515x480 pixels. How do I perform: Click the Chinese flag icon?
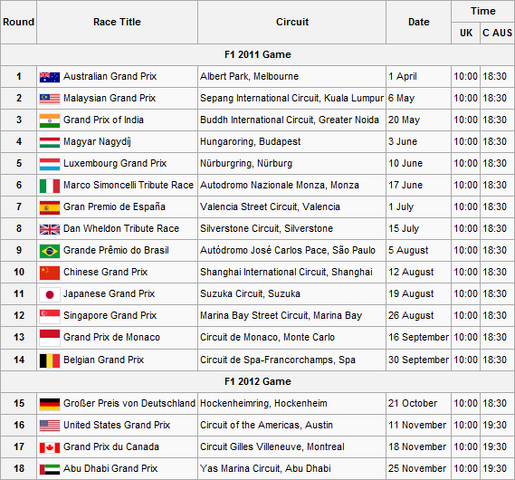(x=50, y=273)
